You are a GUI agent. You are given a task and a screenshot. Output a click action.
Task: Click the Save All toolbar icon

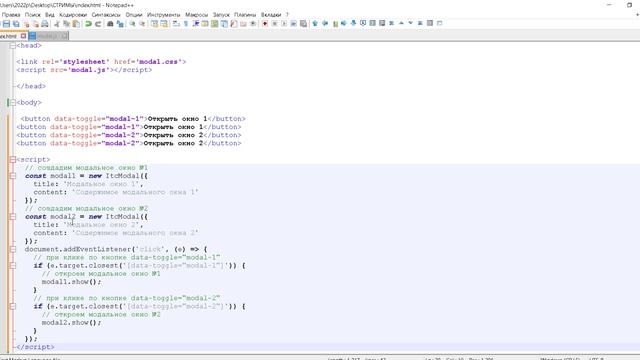pyautogui.click(x=16, y=24)
